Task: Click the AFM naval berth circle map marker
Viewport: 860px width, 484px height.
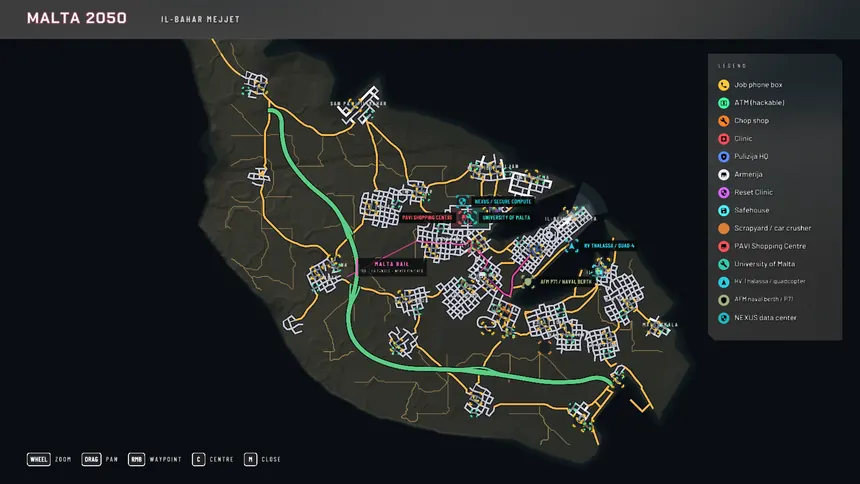Action: (528, 282)
